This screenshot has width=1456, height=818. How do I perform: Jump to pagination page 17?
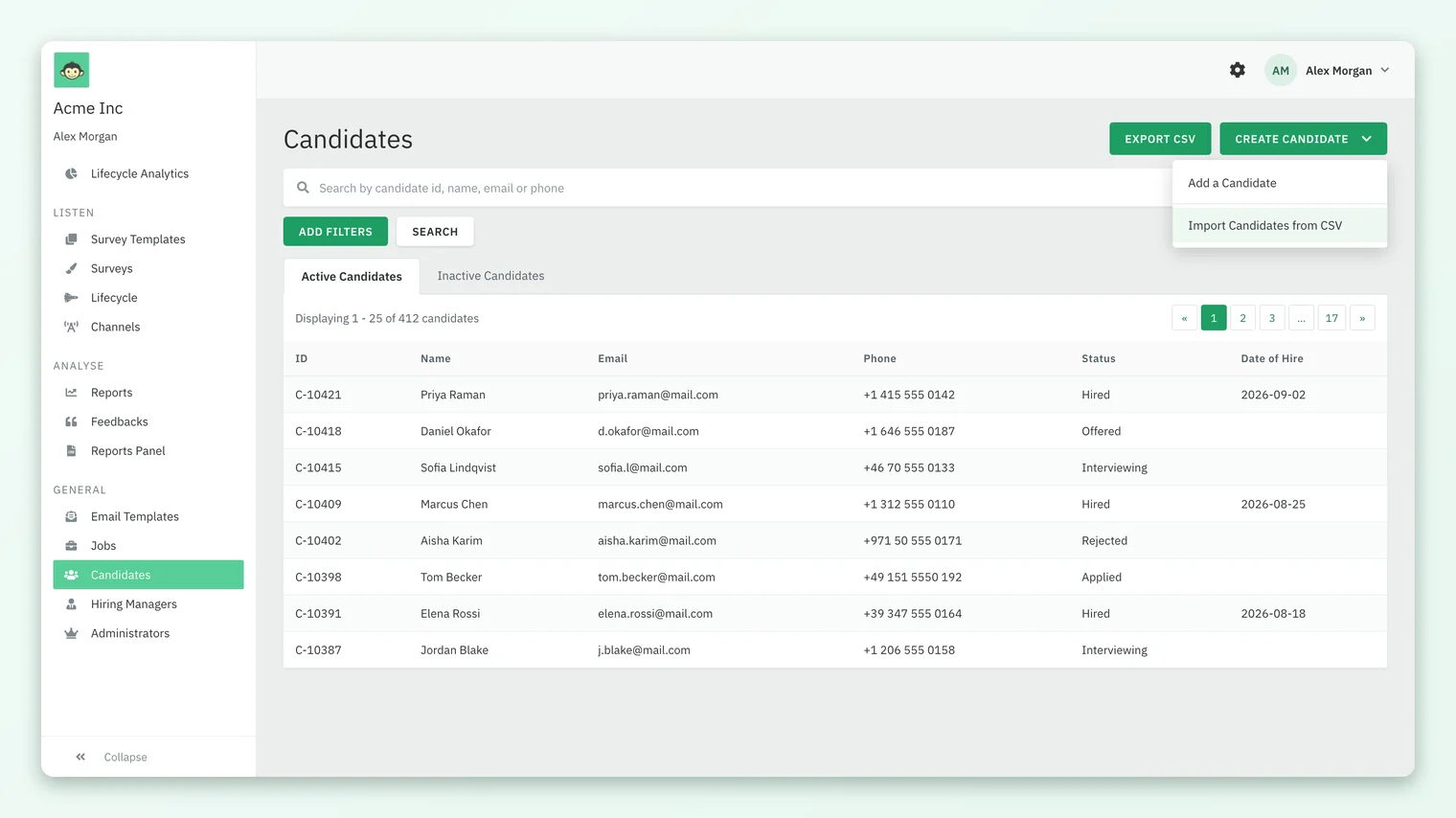click(1331, 318)
